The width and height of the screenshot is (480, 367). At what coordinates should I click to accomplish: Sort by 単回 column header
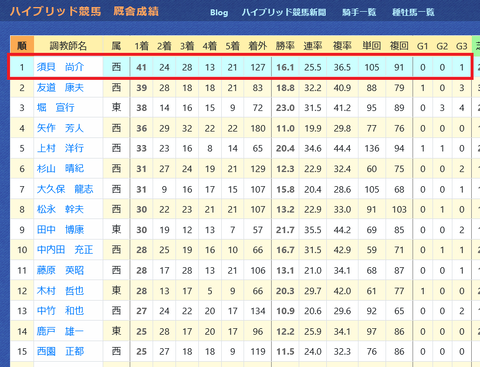click(x=372, y=45)
